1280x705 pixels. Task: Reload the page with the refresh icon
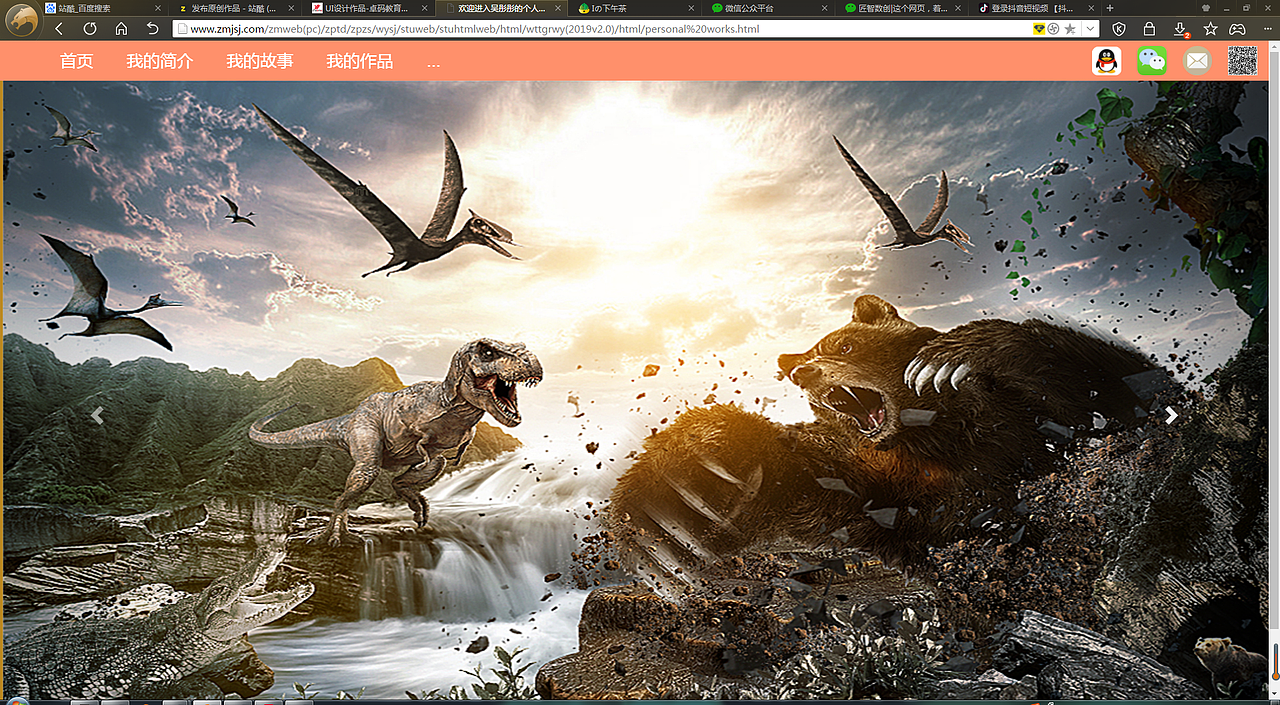point(90,29)
